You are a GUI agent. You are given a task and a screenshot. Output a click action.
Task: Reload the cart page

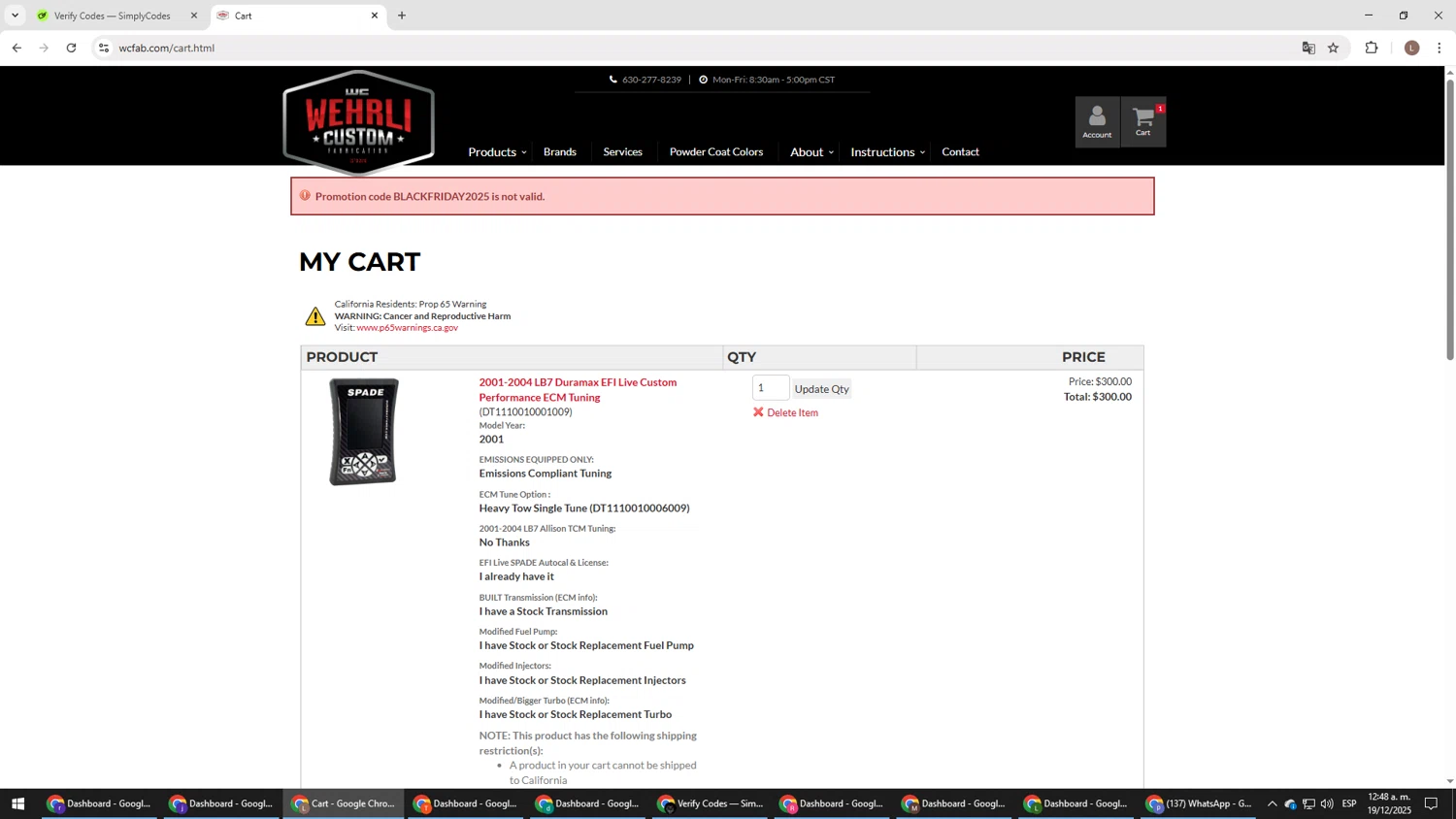71,48
